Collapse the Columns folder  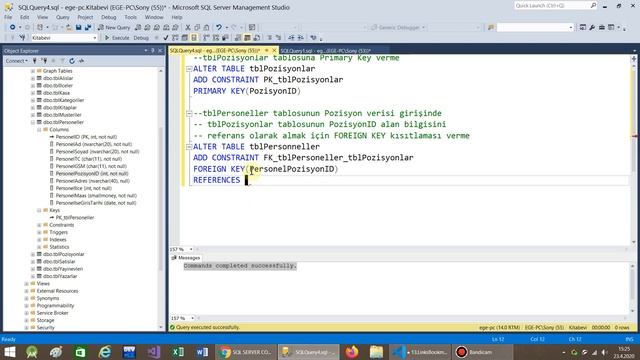[40, 129]
